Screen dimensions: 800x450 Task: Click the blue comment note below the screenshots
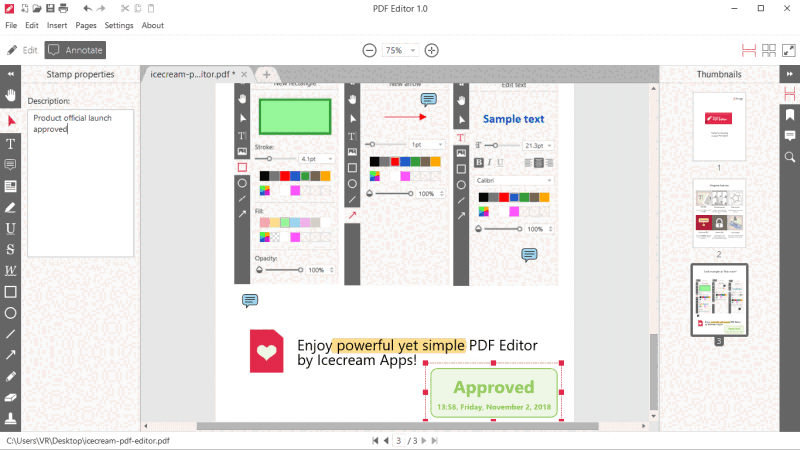(x=249, y=301)
